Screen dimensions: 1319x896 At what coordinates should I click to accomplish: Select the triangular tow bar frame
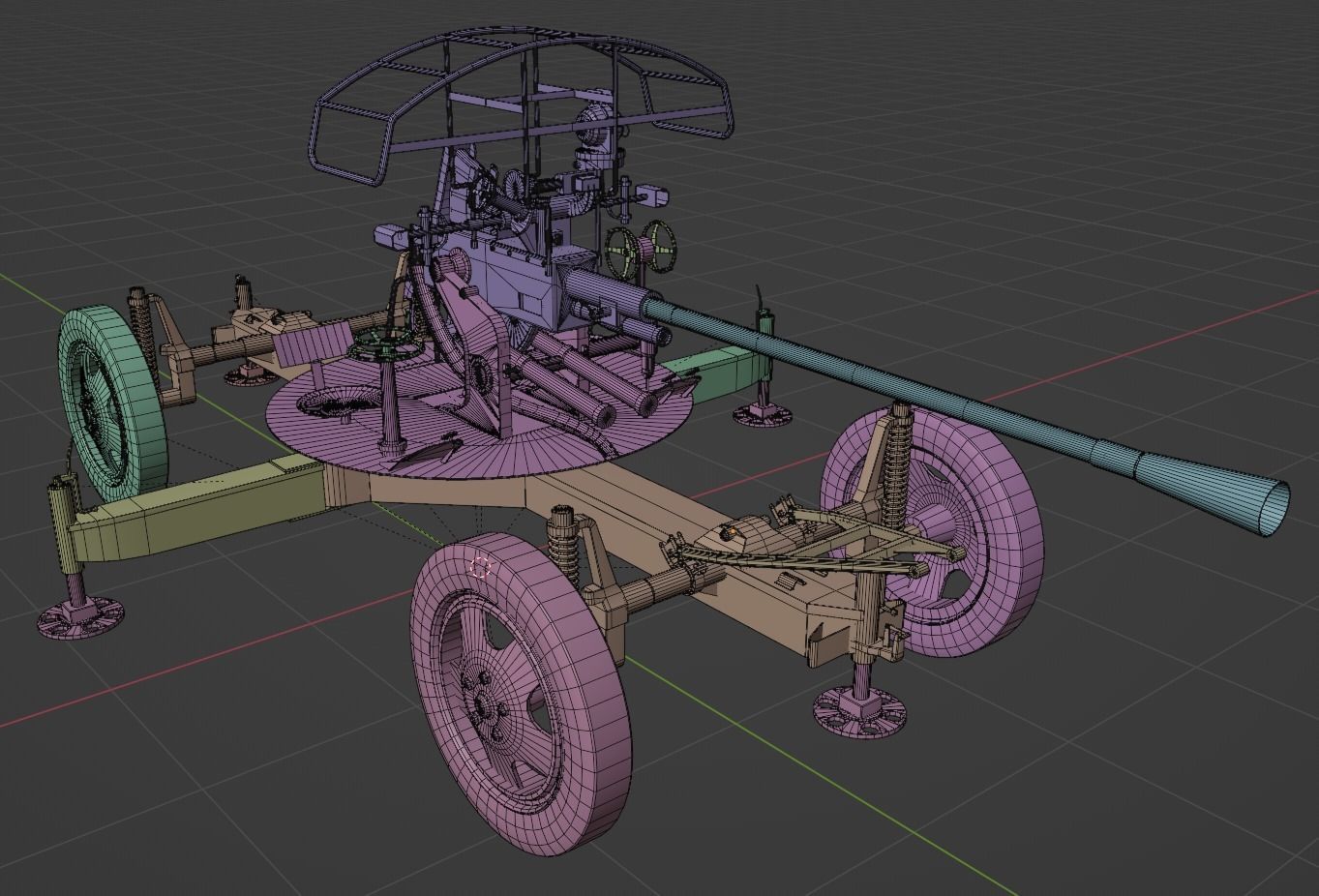click(x=823, y=545)
